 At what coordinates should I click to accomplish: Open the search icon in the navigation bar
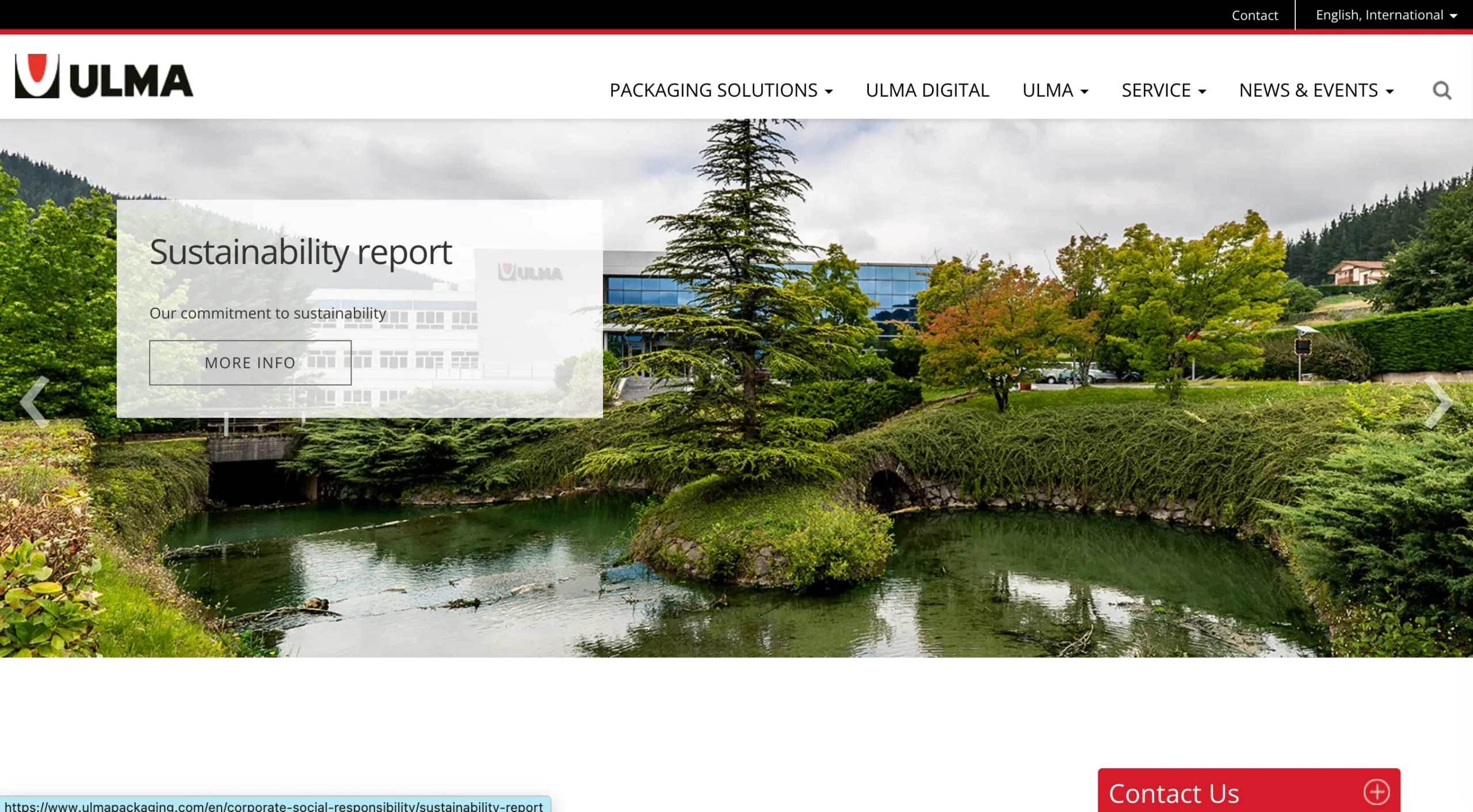[x=1441, y=90]
